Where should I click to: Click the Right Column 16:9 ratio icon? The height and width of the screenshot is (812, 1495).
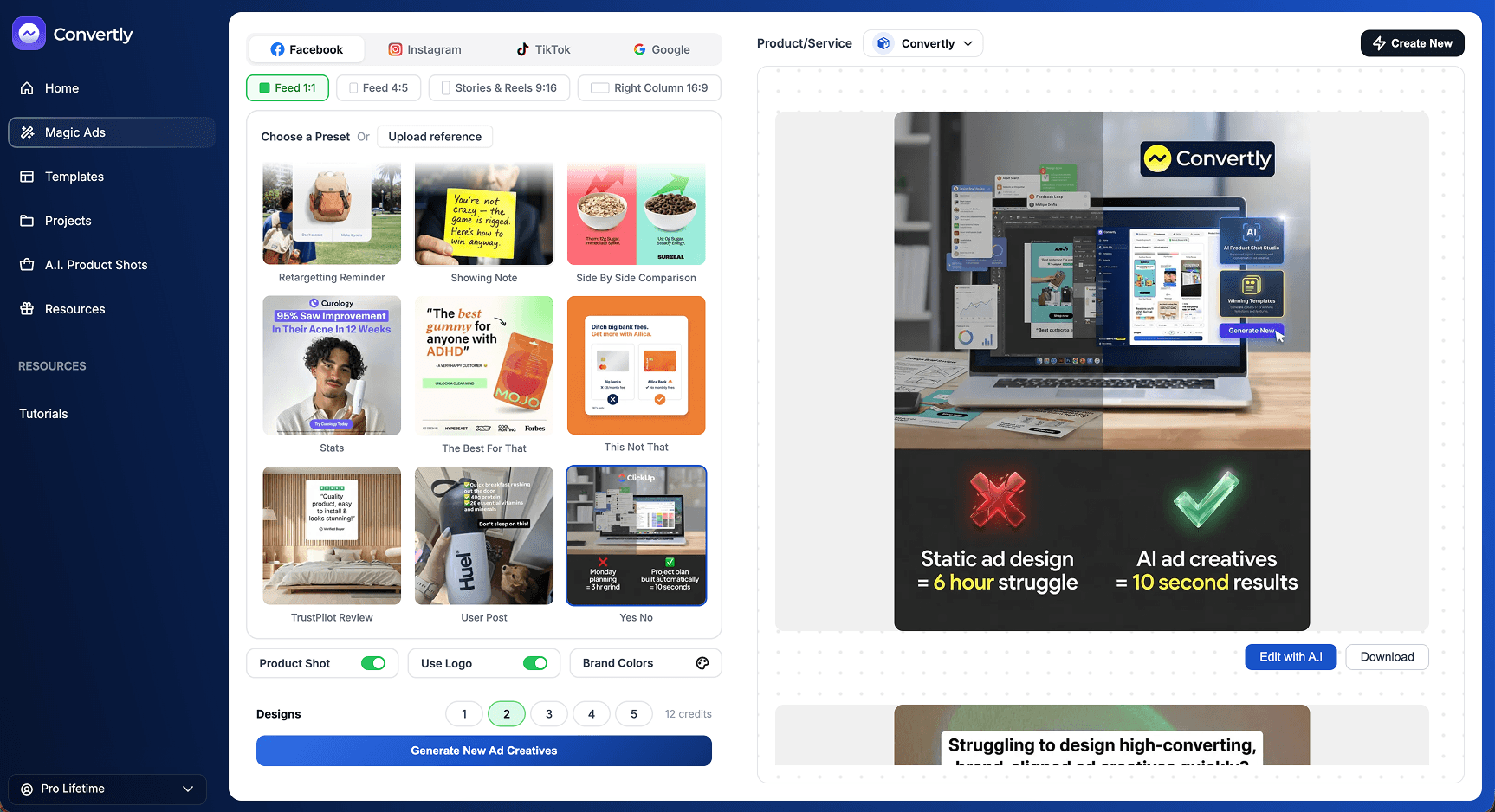599,88
